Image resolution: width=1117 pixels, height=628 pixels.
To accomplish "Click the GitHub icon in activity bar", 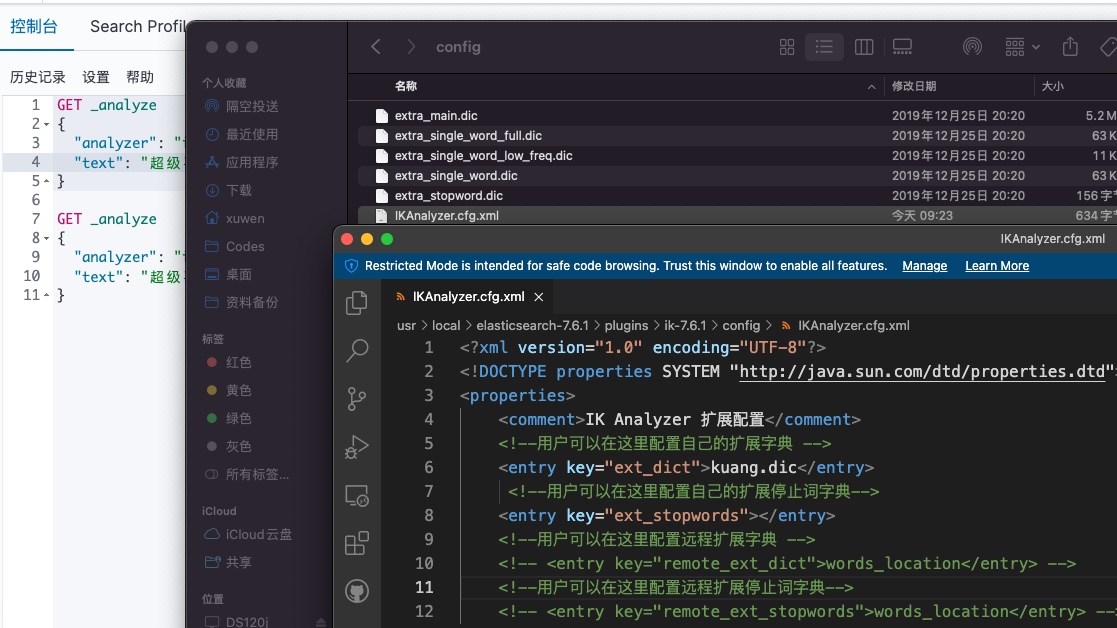I will click(357, 591).
